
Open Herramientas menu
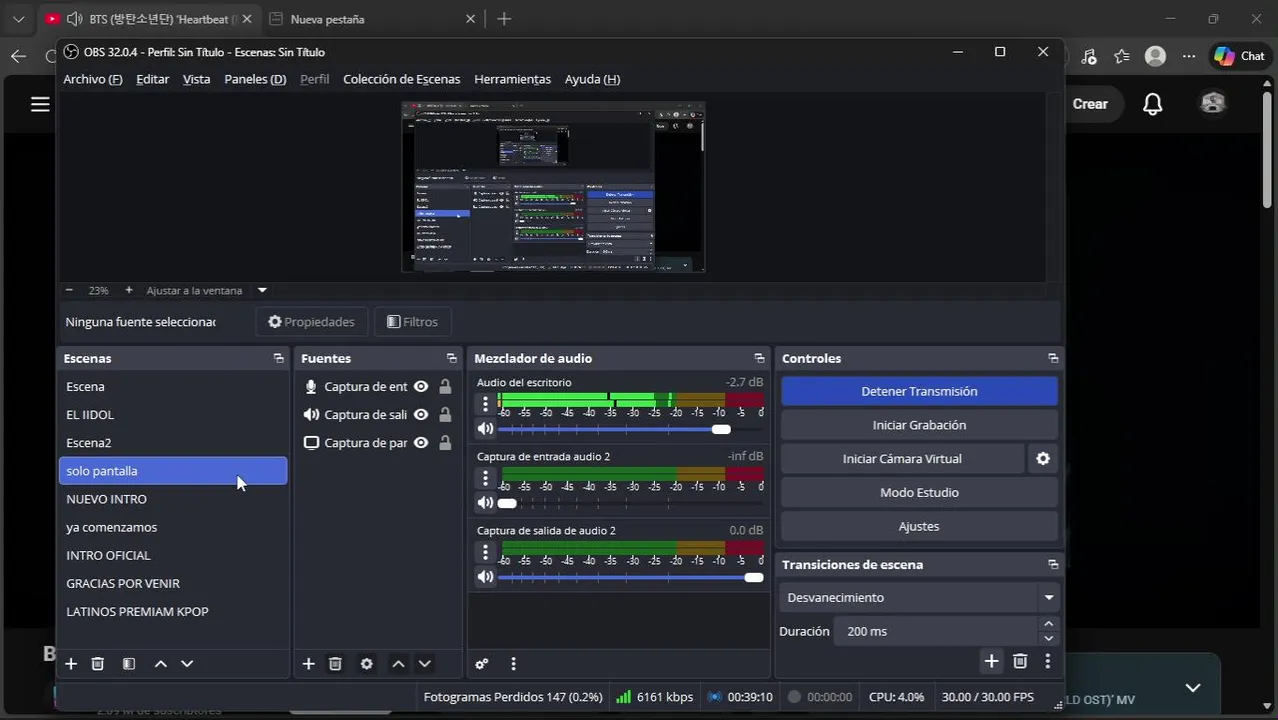pos(512,79)
